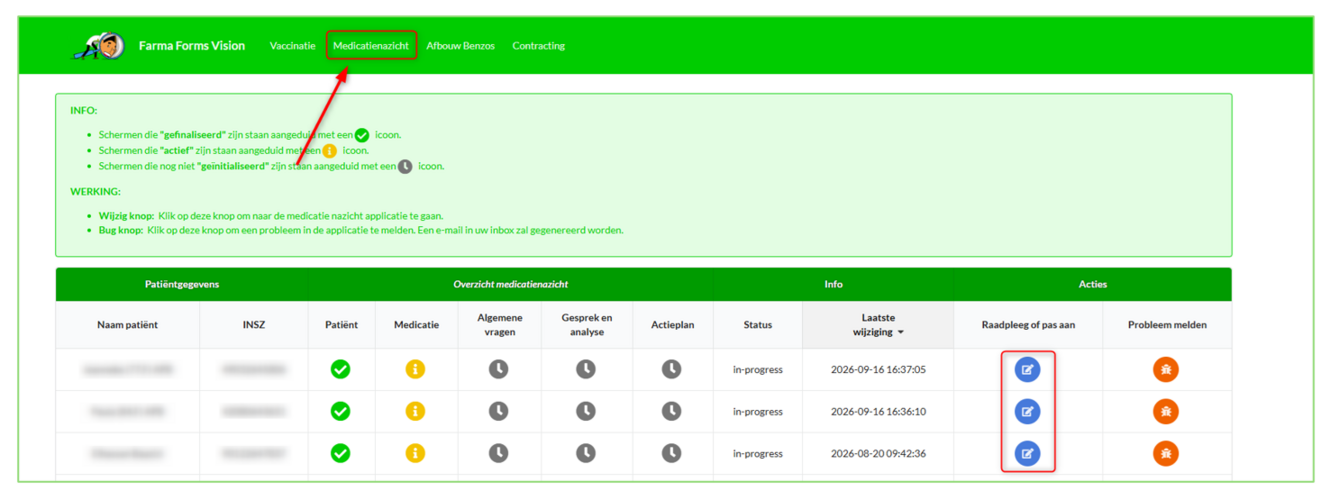The image size is (1330, 500).
Task: Click the Patiëntgegevens group header
Action: click(x=182, y=284)
